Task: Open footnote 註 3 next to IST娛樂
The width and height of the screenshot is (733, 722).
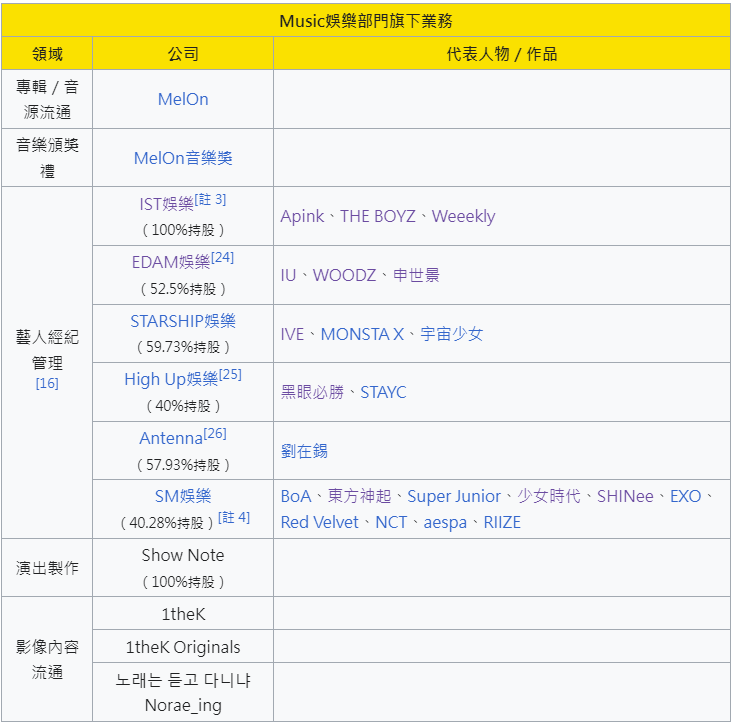Action: (x=210, y=200)
